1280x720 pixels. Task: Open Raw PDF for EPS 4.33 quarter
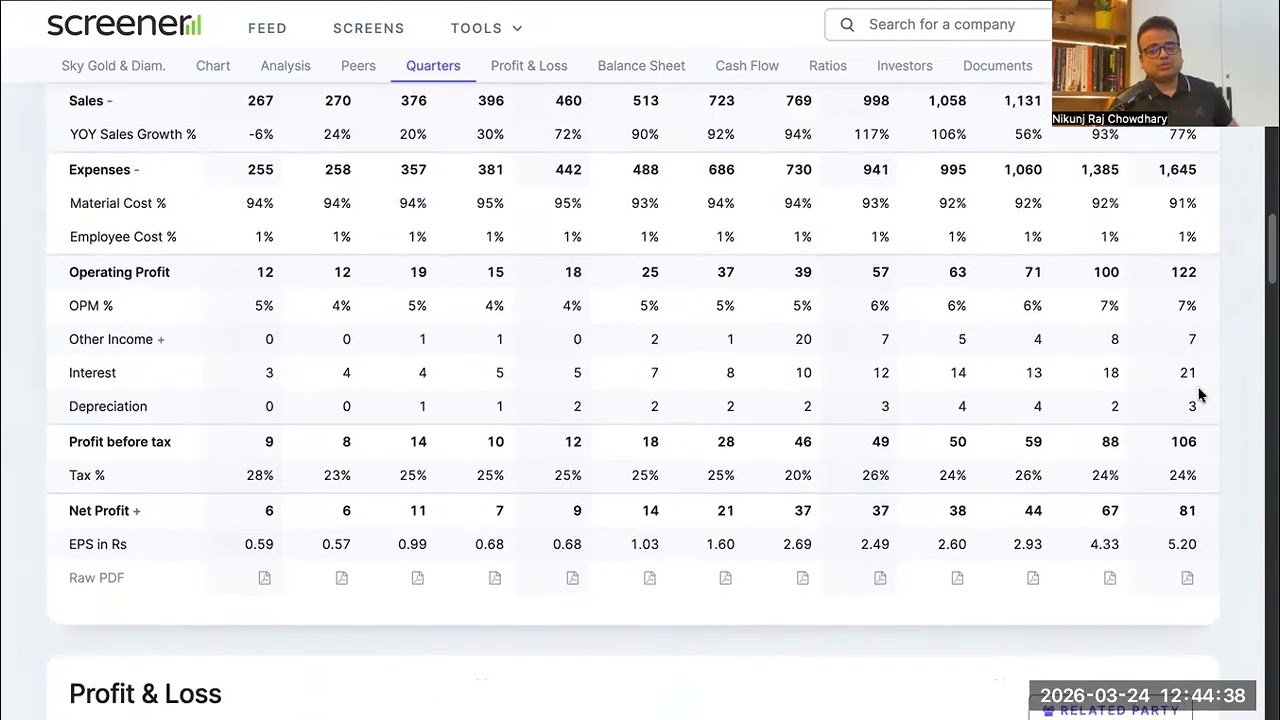coord(1110,578)
